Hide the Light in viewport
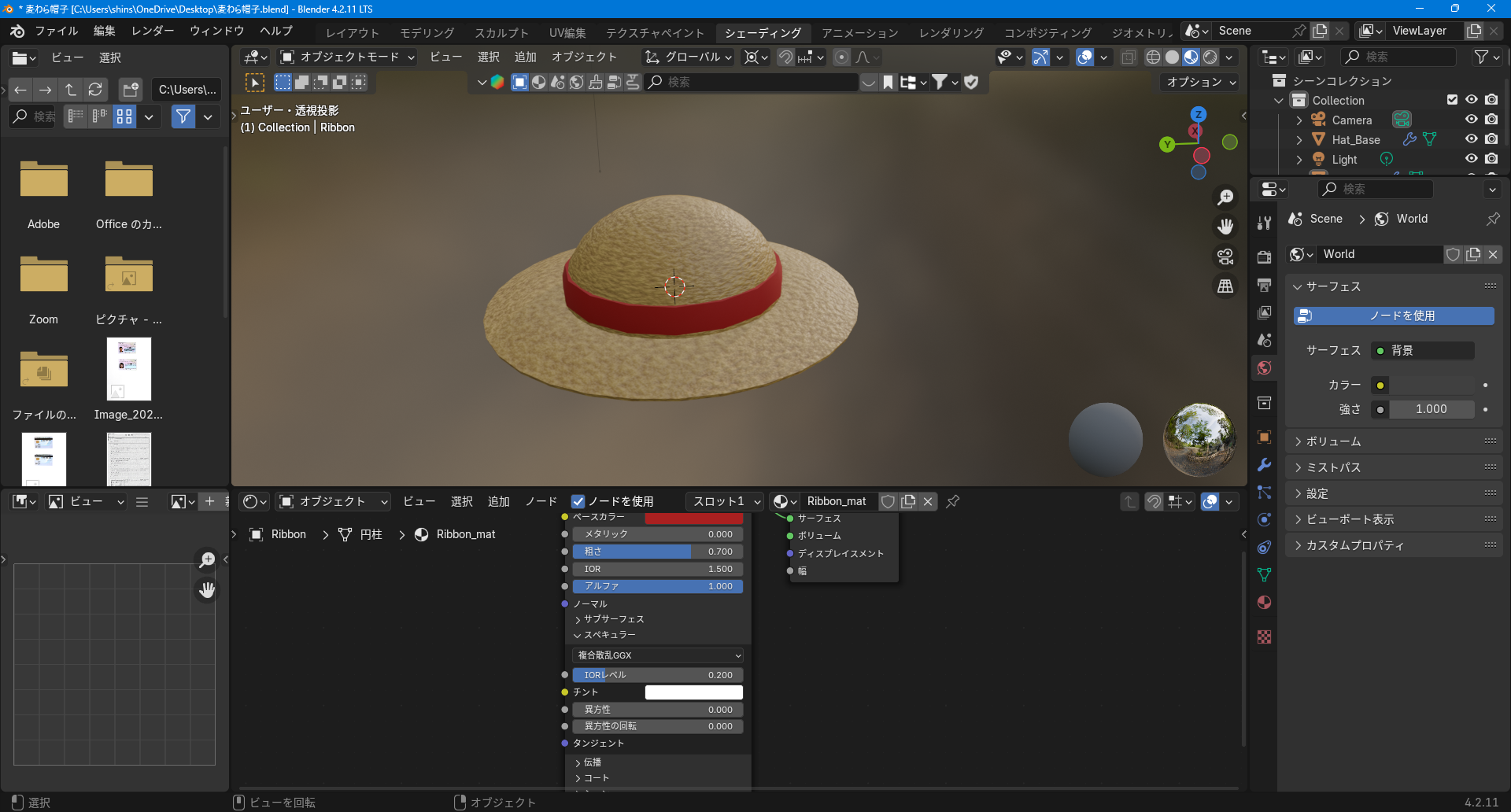Image resolution: width=1511 pixels, height=812 pixels. (1471, 159)
